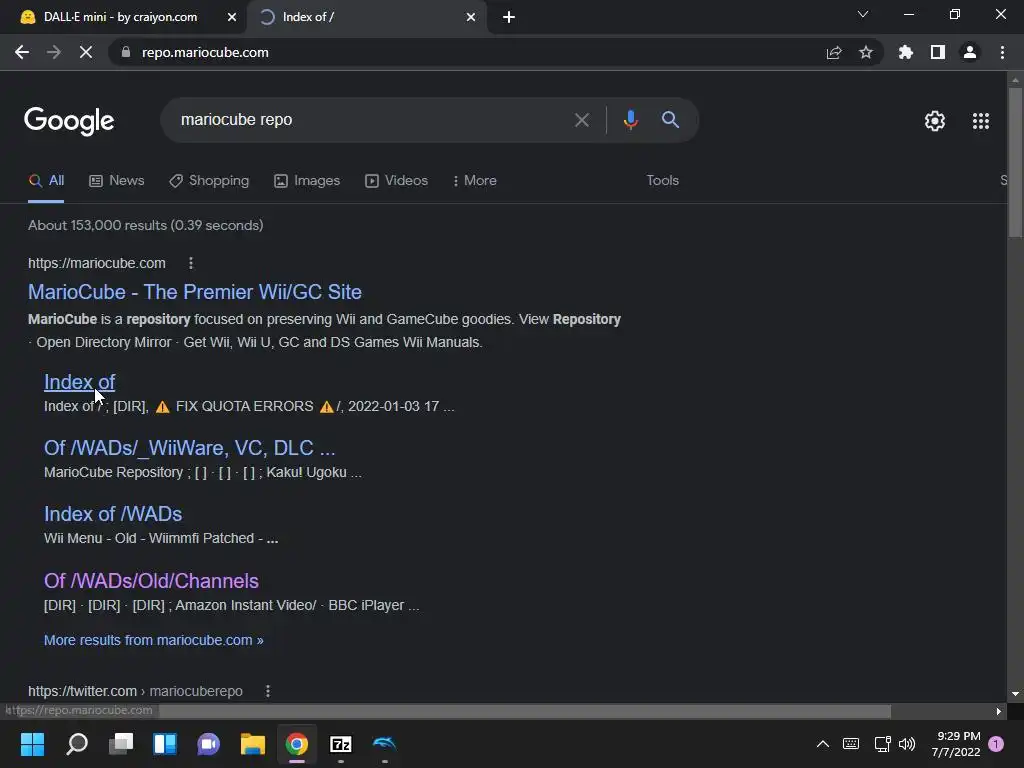Switch to 7-Zip in the taskbar

tap(341, 744)
